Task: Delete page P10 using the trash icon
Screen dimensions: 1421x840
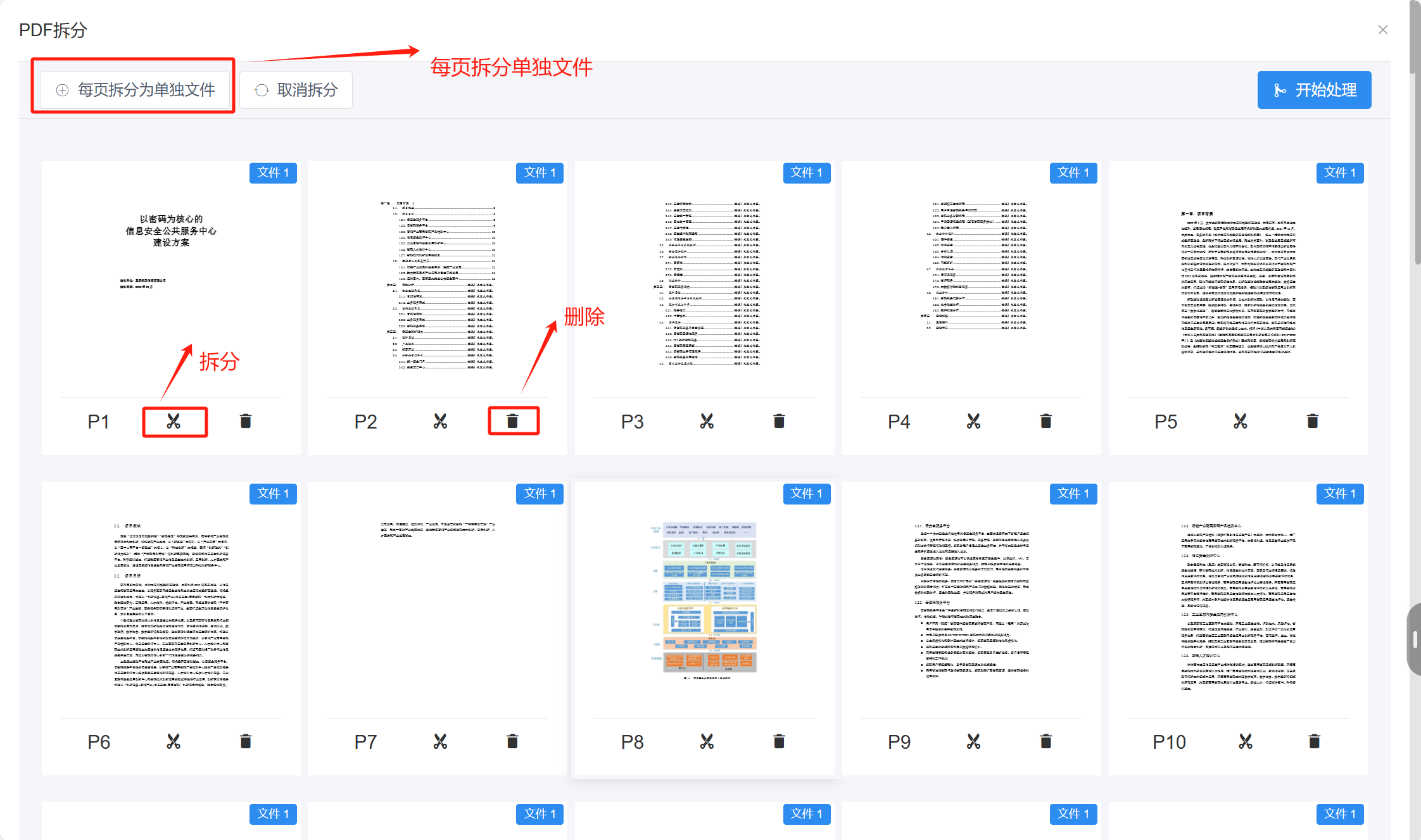Action: pyautogui.click(x=1314, y=742)
